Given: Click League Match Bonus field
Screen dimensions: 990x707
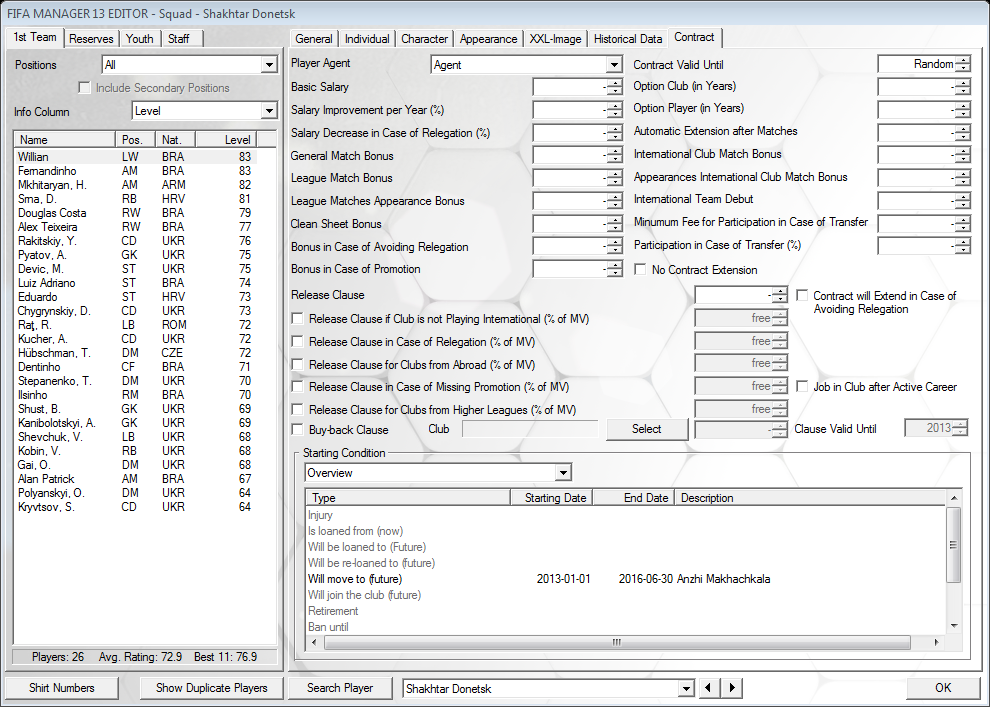Looking at the screenshot, I should click(570, 178).
